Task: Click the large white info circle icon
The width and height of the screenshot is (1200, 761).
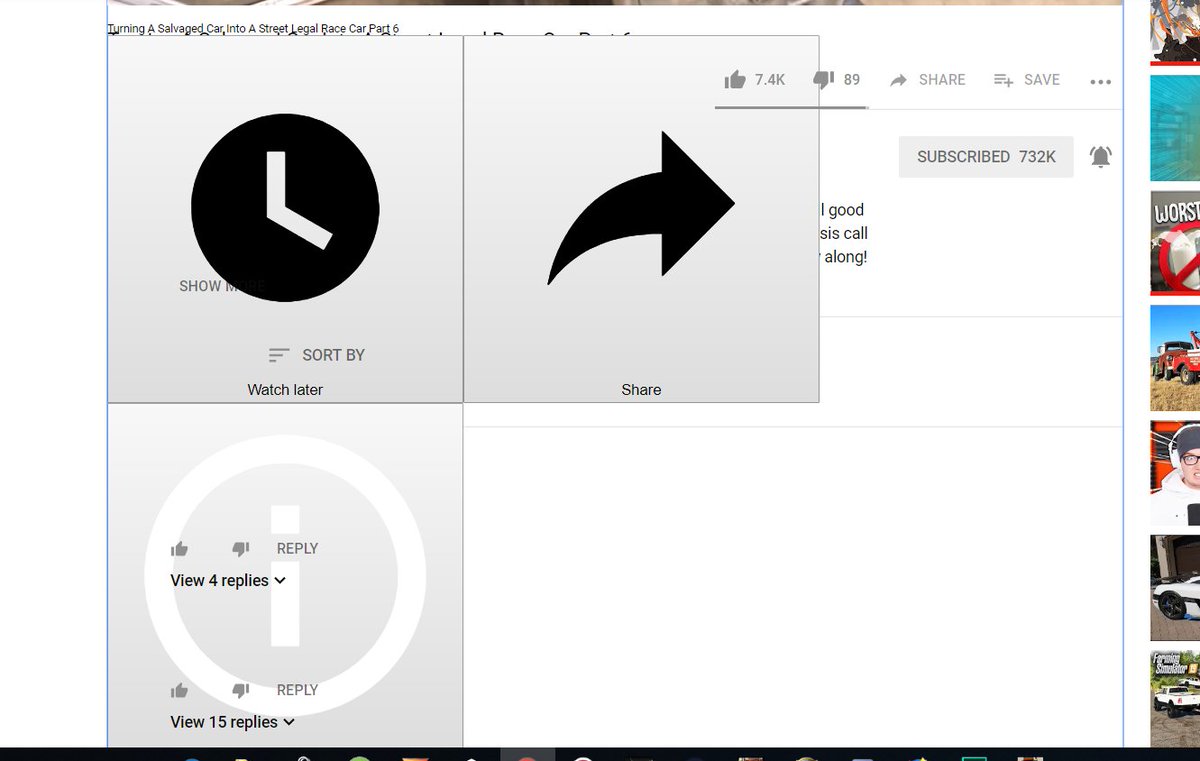Action: [x=285, y=575]
